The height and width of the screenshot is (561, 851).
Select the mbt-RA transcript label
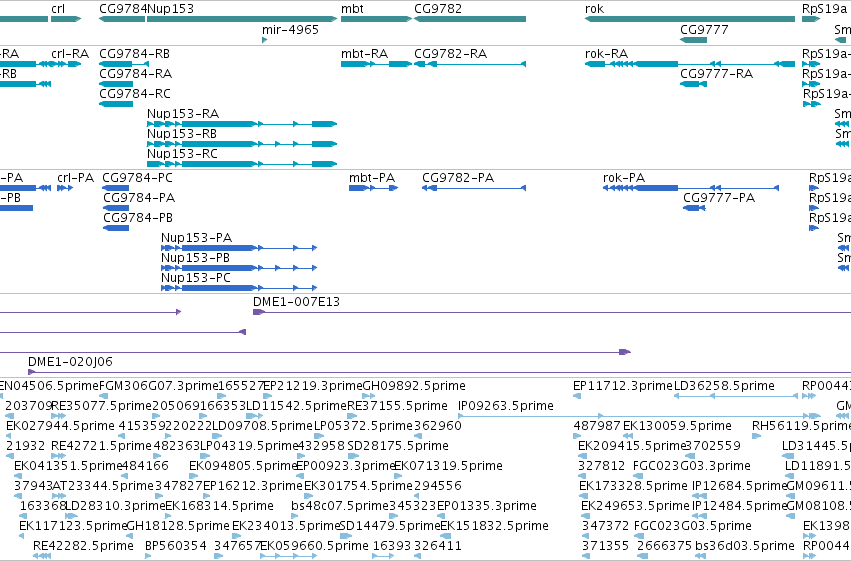click(365, 54)
